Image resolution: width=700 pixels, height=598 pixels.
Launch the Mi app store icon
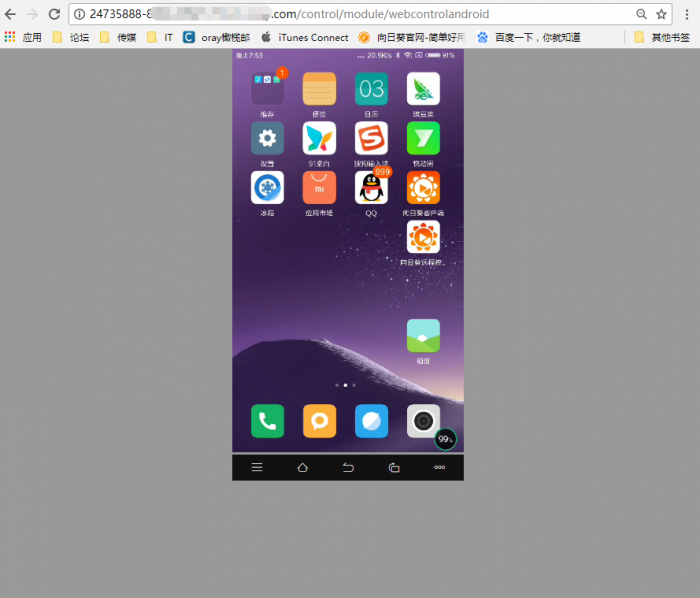319,187
